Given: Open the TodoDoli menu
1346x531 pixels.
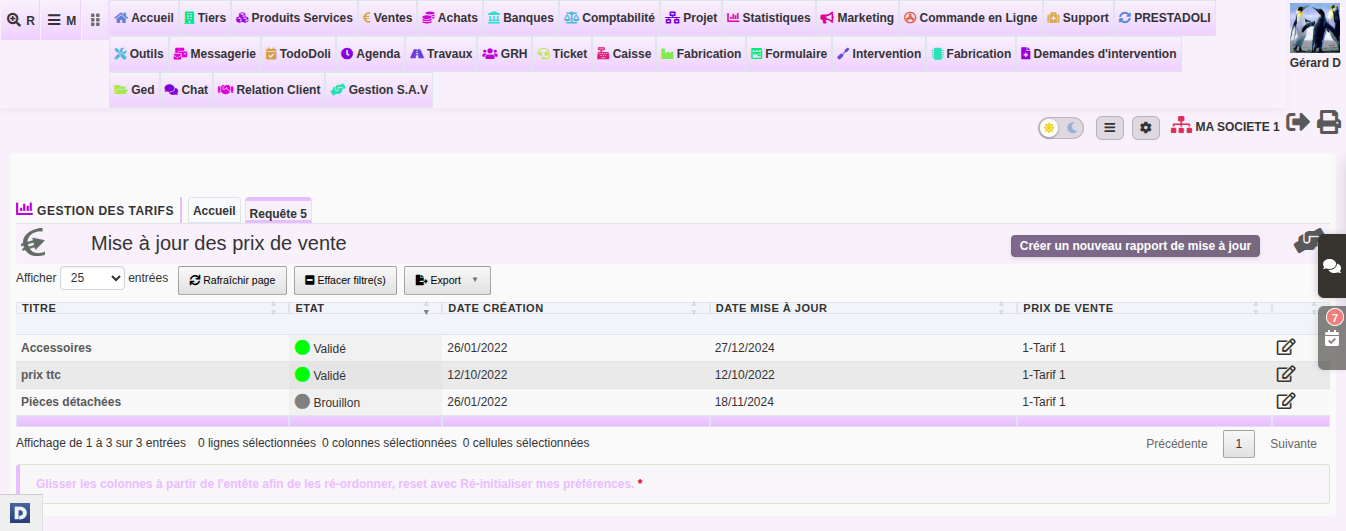Looking at the screenshot, I should [297, 54].
